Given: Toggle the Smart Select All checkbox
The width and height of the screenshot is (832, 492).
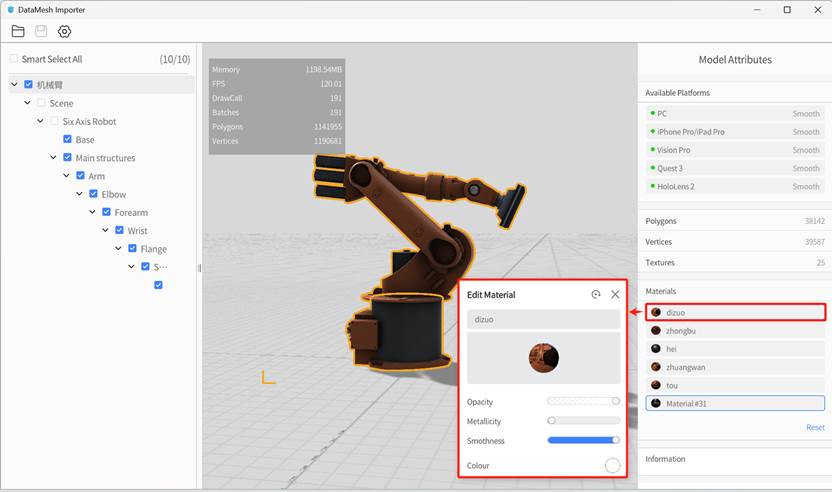Looking at the screenshot, I should [x=14, y=59].
